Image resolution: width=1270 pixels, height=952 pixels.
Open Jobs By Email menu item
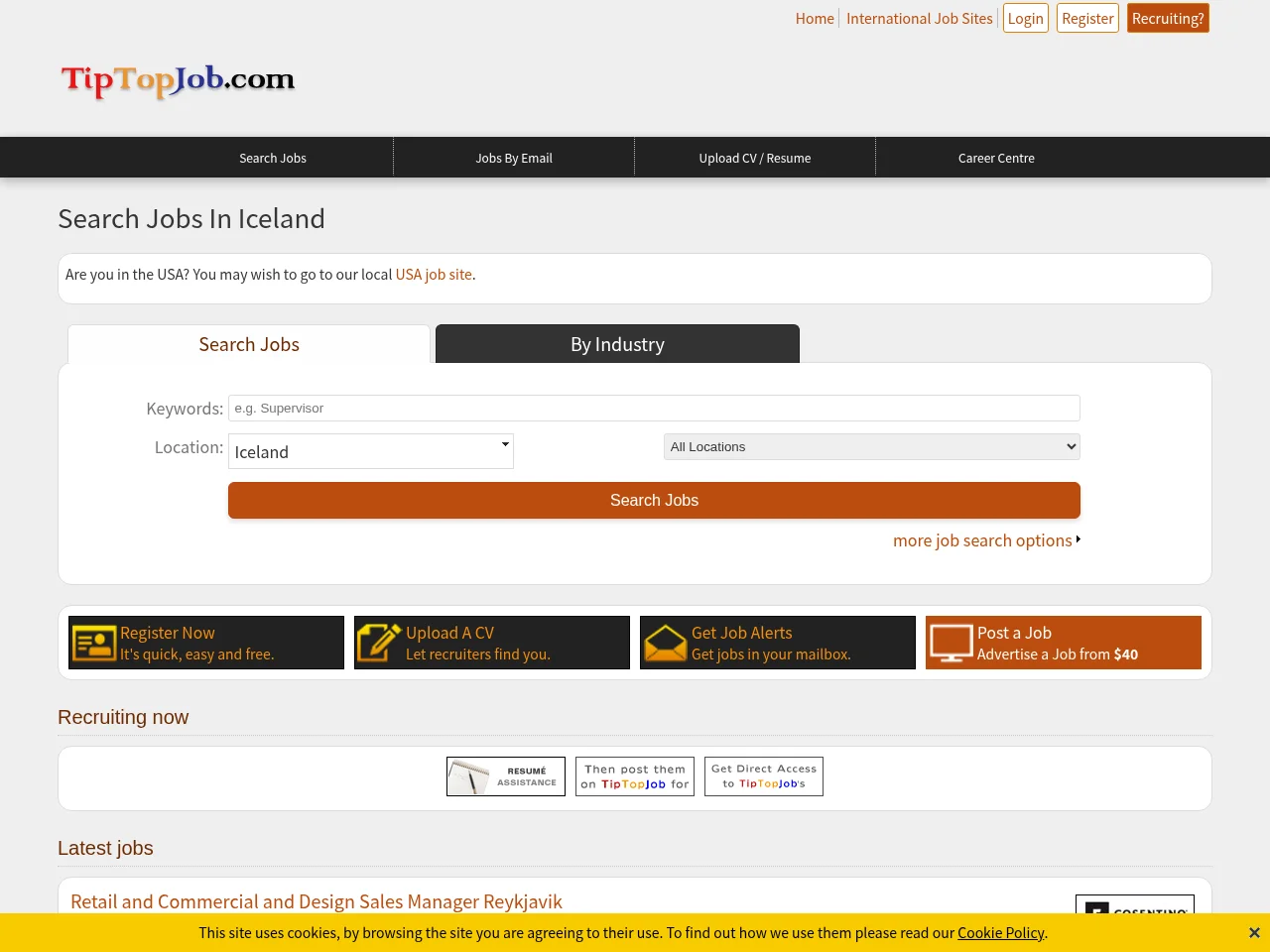tap(514, 158)
